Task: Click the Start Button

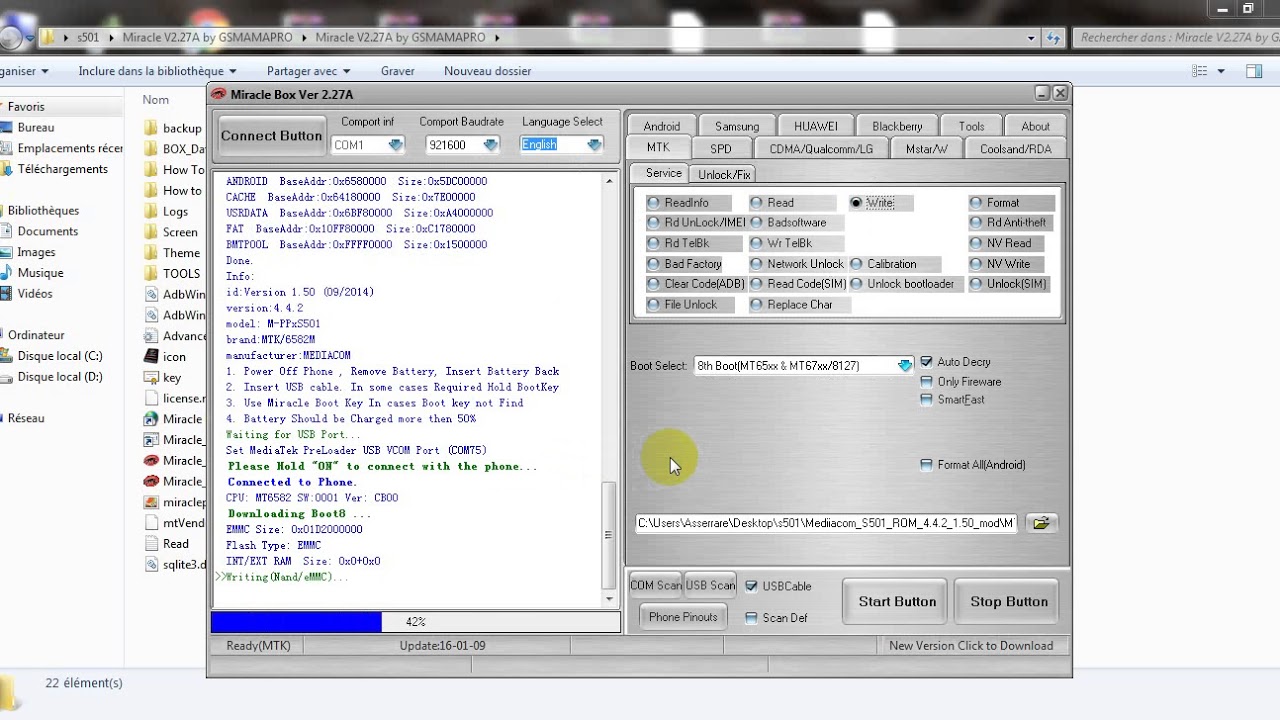Action: click(897, 602)
